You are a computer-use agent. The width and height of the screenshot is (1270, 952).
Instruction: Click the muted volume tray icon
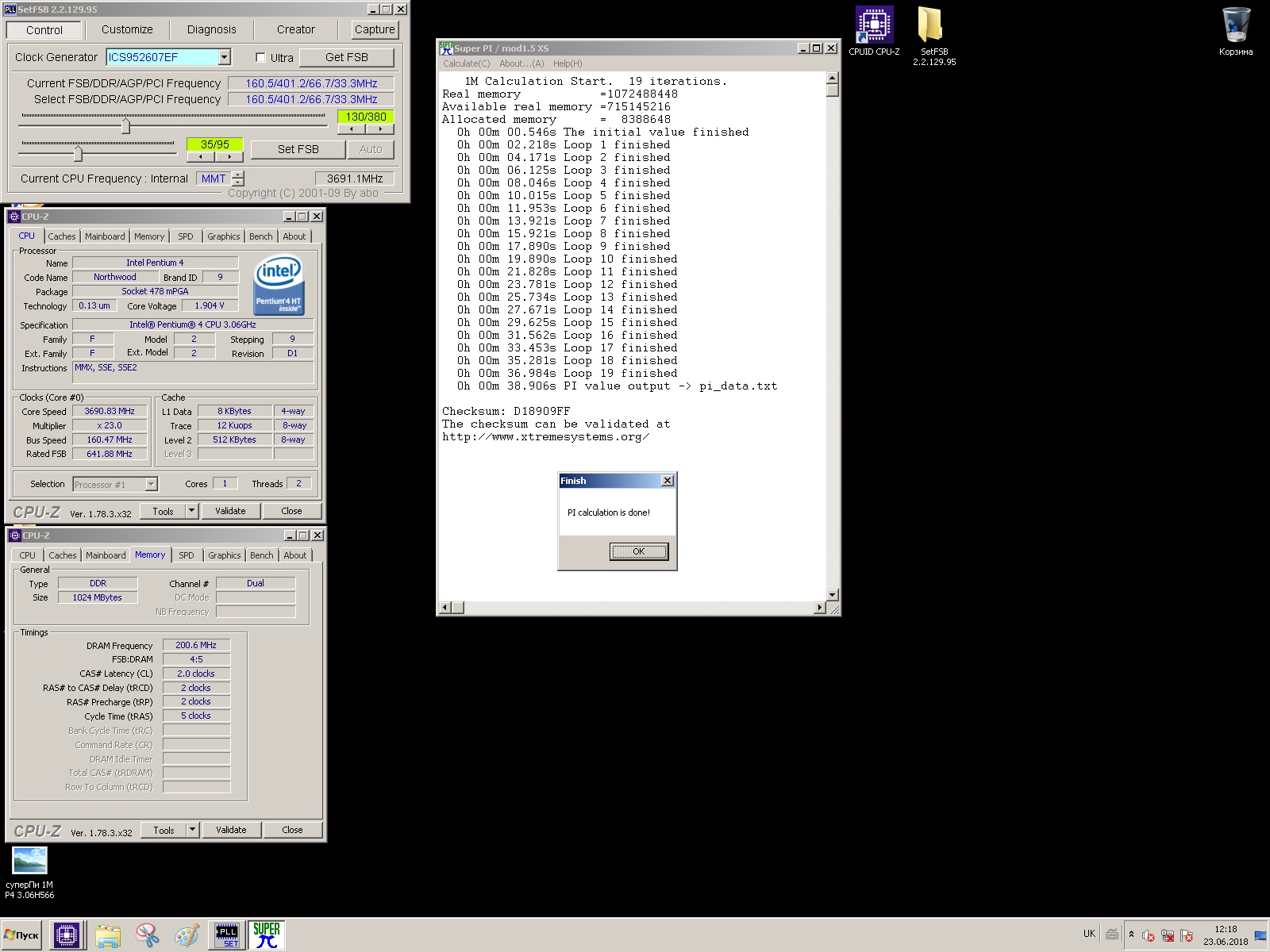1148,936
